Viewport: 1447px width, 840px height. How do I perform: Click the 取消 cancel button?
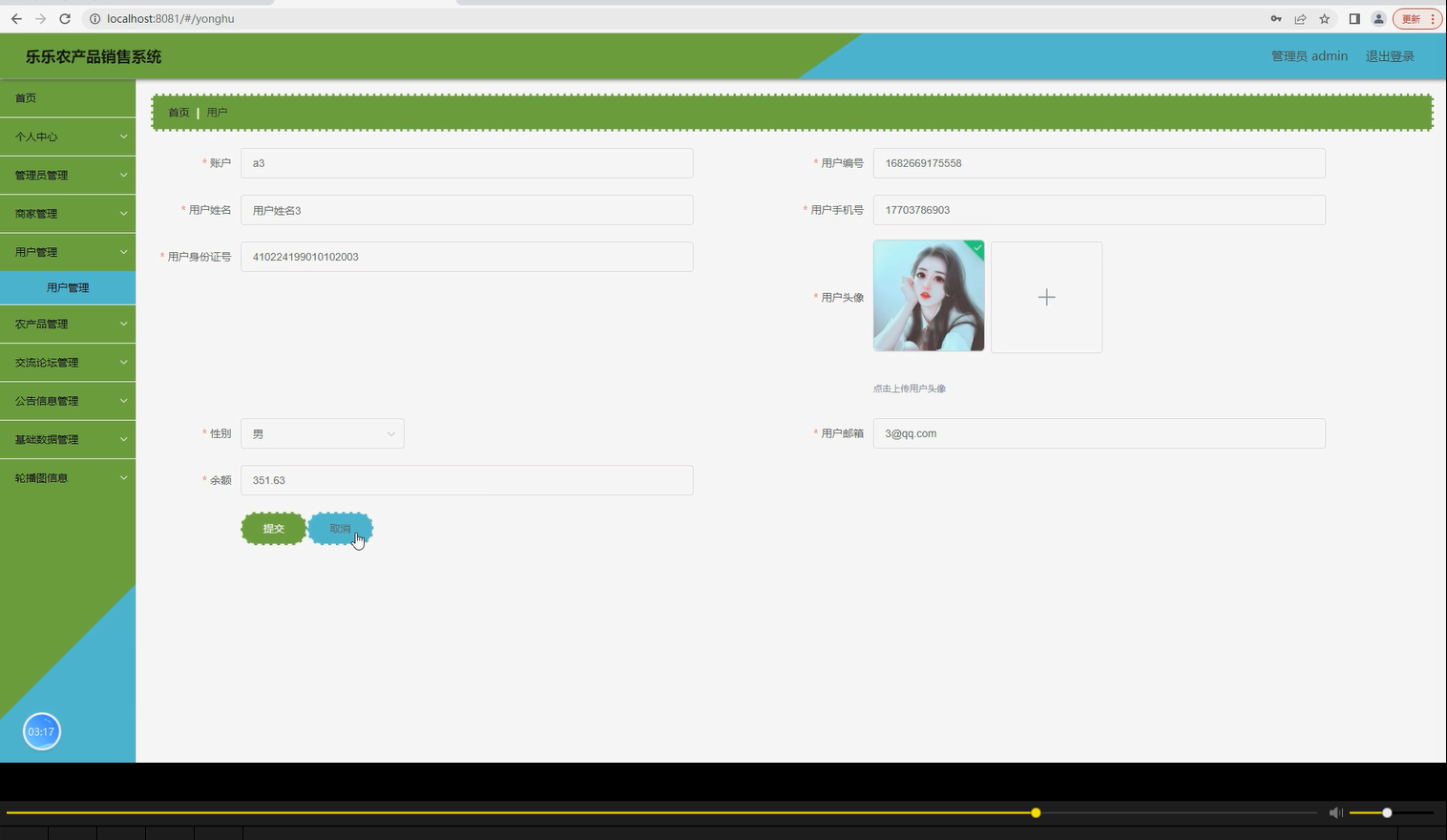click(341, 529)
